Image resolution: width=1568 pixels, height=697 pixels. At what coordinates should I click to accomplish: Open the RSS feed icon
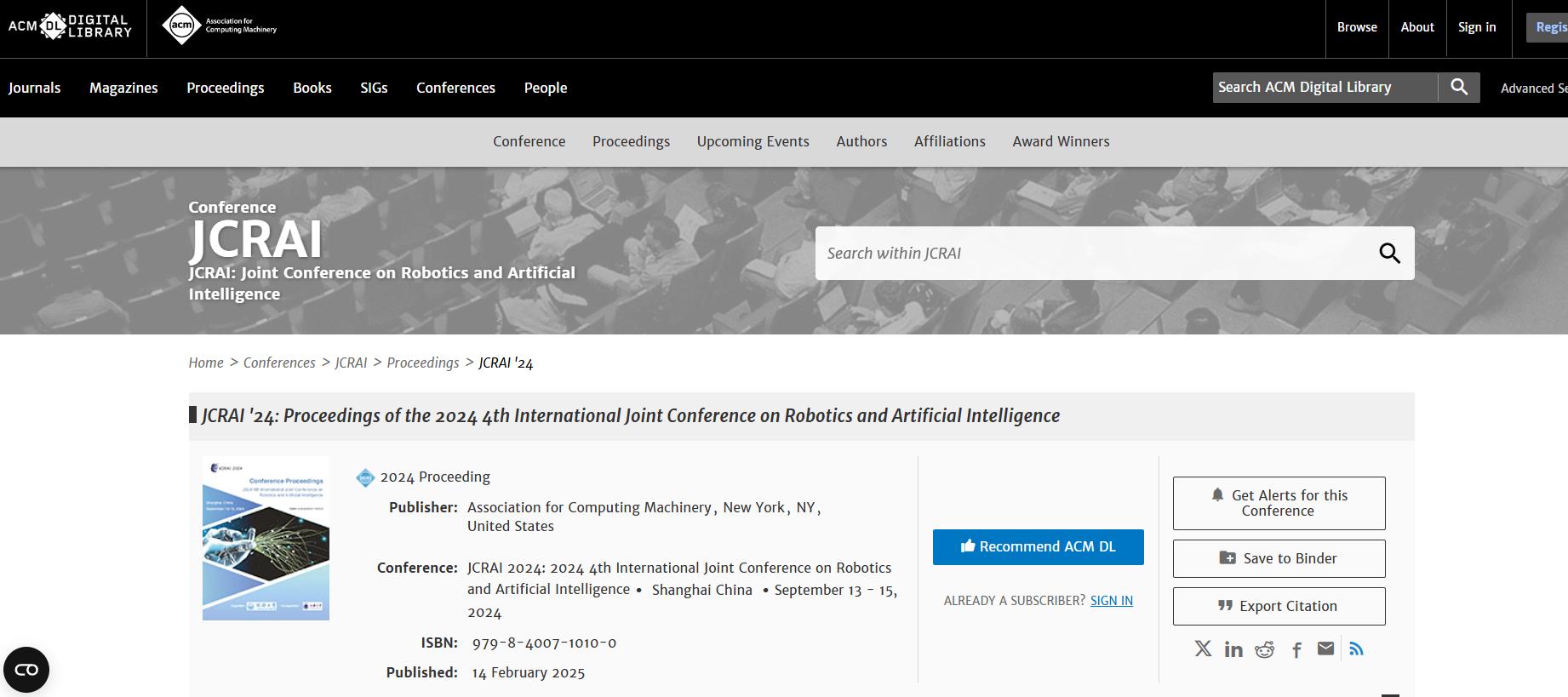tap(1357, 649)
